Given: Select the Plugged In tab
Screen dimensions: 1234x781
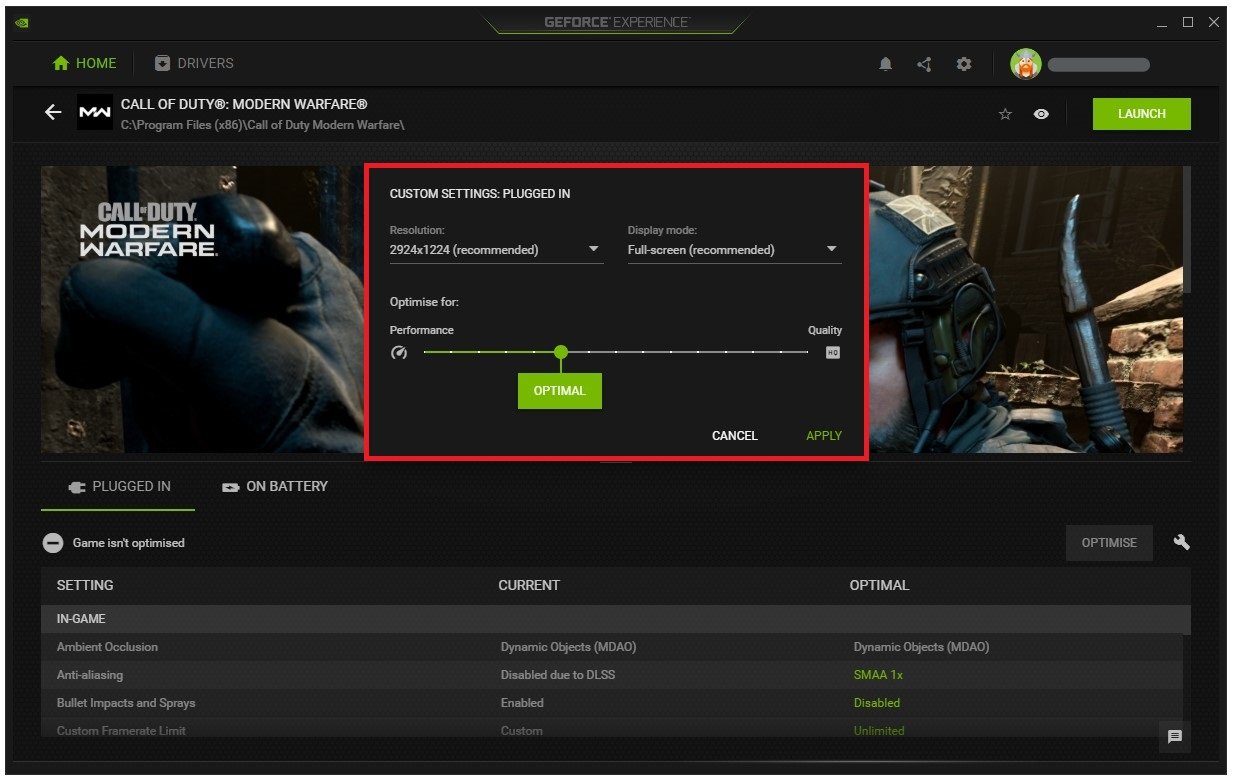Looking at the screenshot, I should tap(119, 486).
